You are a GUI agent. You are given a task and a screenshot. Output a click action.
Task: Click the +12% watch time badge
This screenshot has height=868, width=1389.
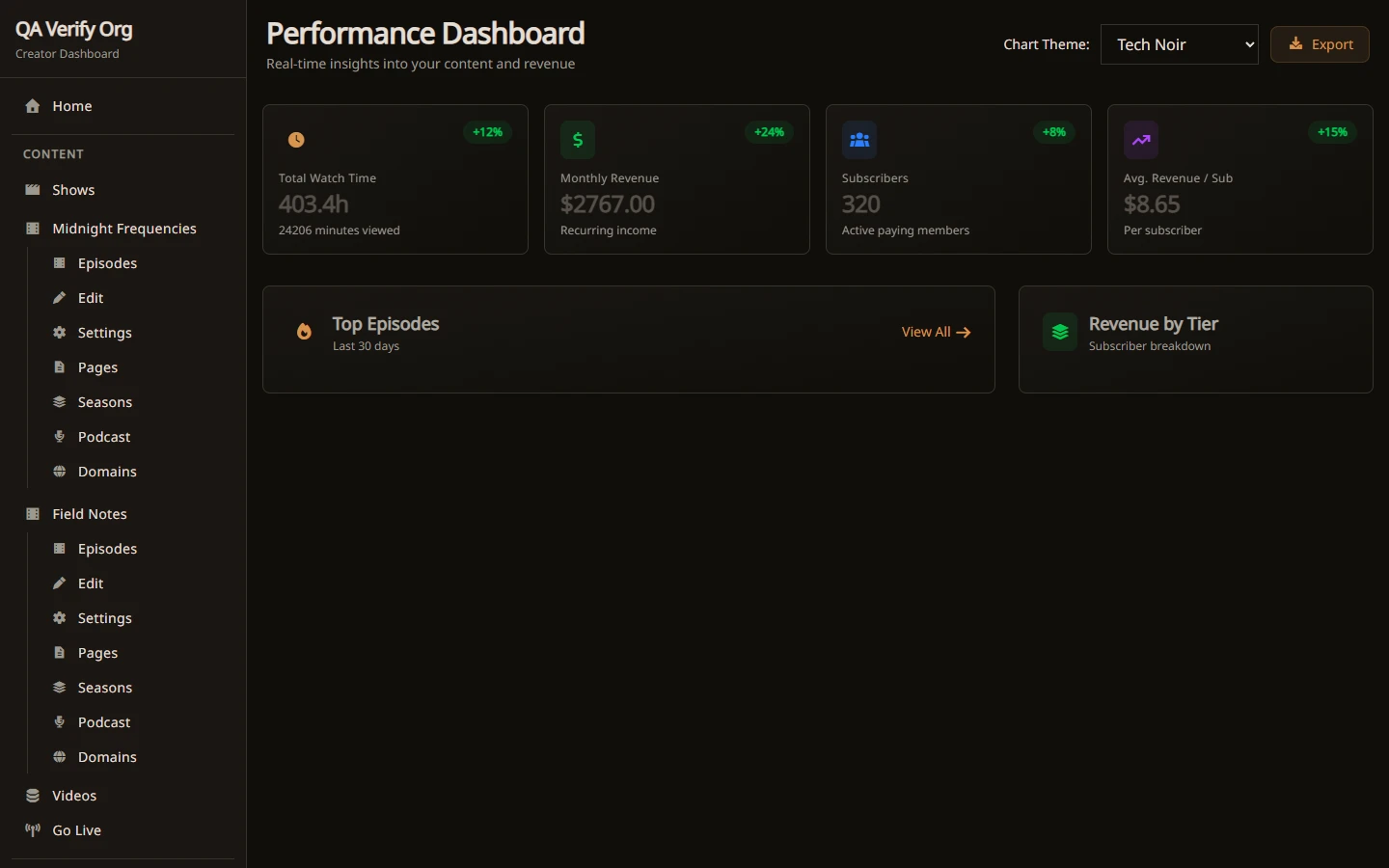(x=487, y=132)
